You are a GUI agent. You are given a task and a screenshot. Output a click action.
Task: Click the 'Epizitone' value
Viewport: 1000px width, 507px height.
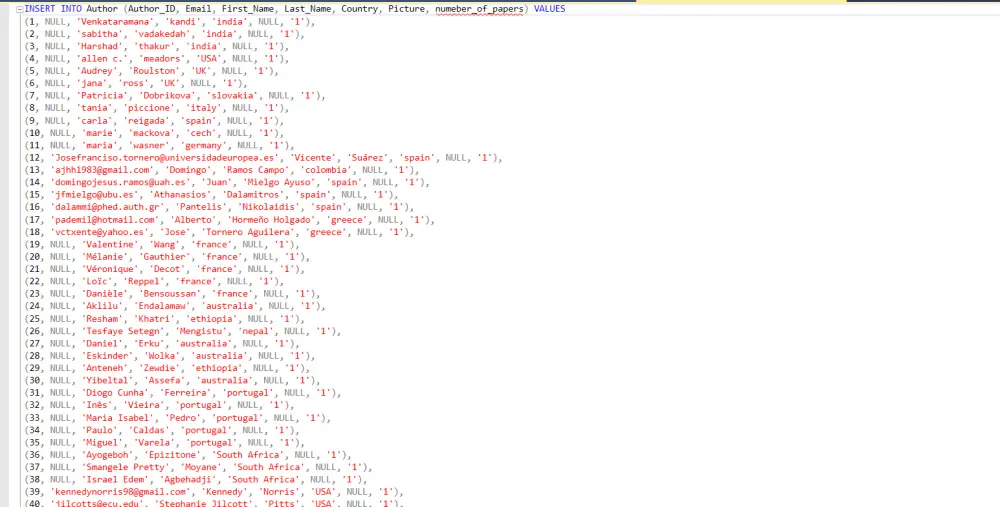click(172, 455)
